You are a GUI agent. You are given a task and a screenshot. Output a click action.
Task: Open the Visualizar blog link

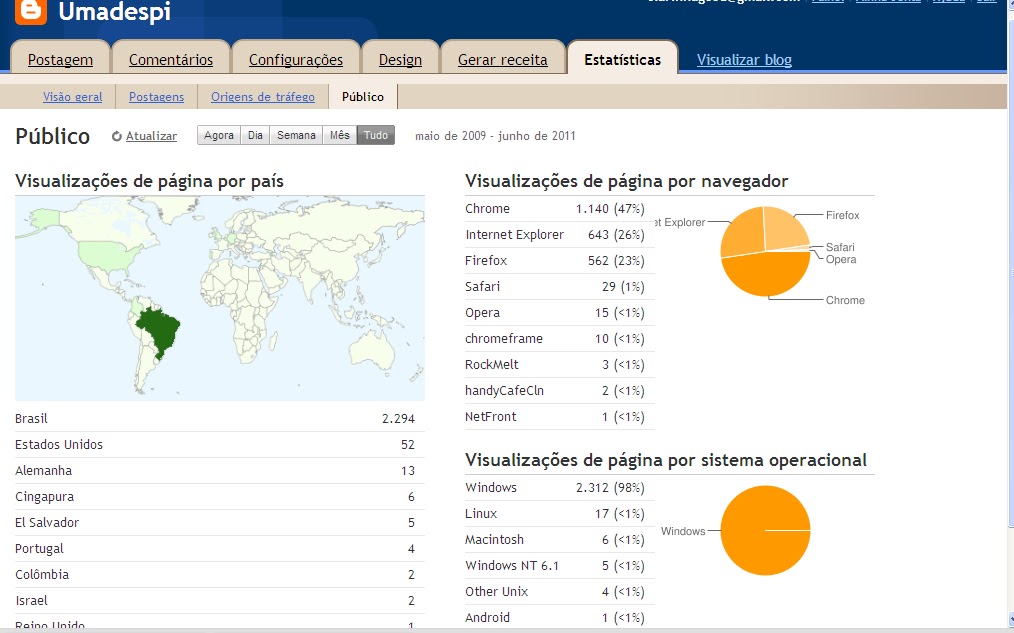coord(744,59)
